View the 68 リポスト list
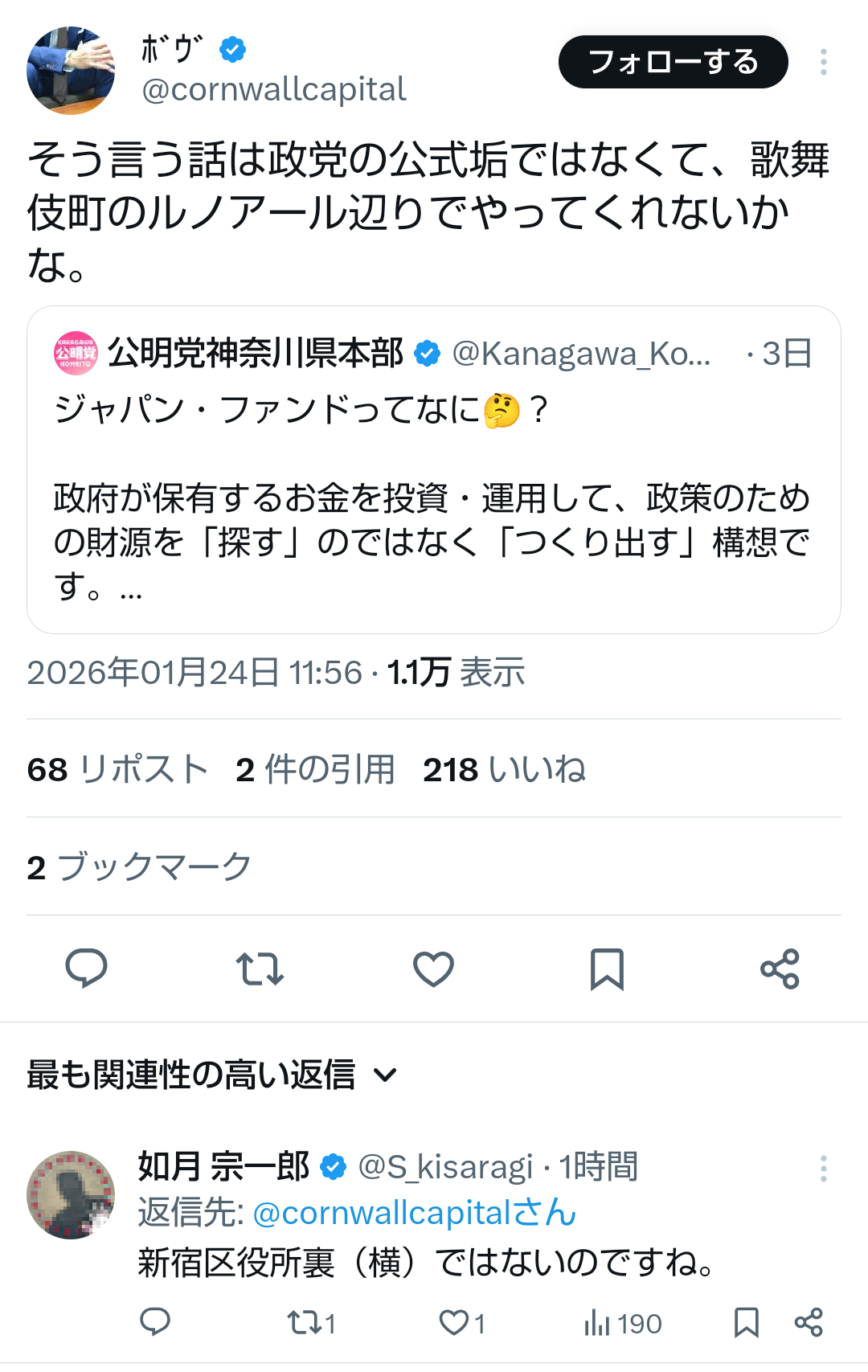The image size is (868, 1372). click(x=117, y=769)
